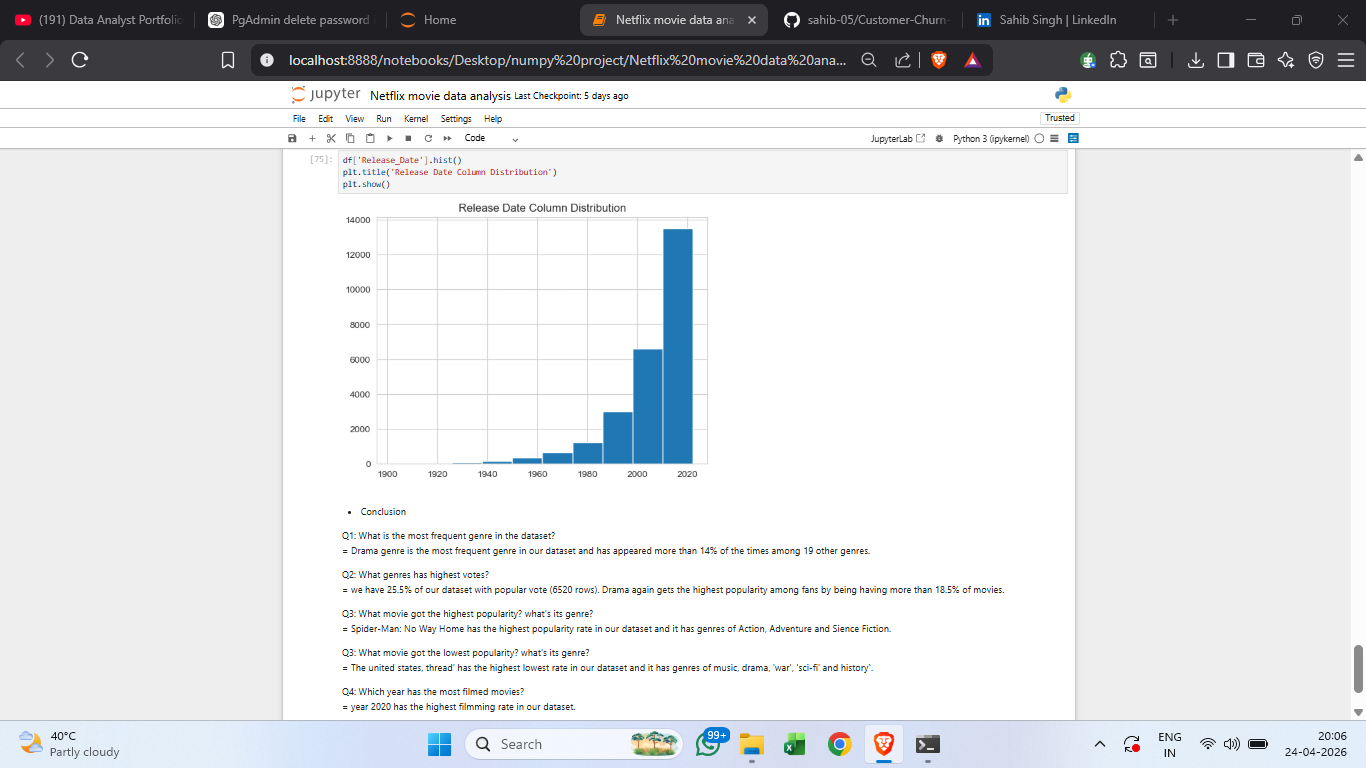Share this page from address bar
Screen dimensions: 1366x768
[x=902, y=61]
